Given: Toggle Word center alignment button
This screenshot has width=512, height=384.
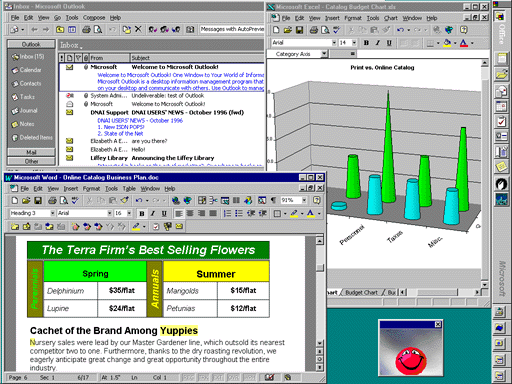Looking at the screenshot, I should 190,213.
